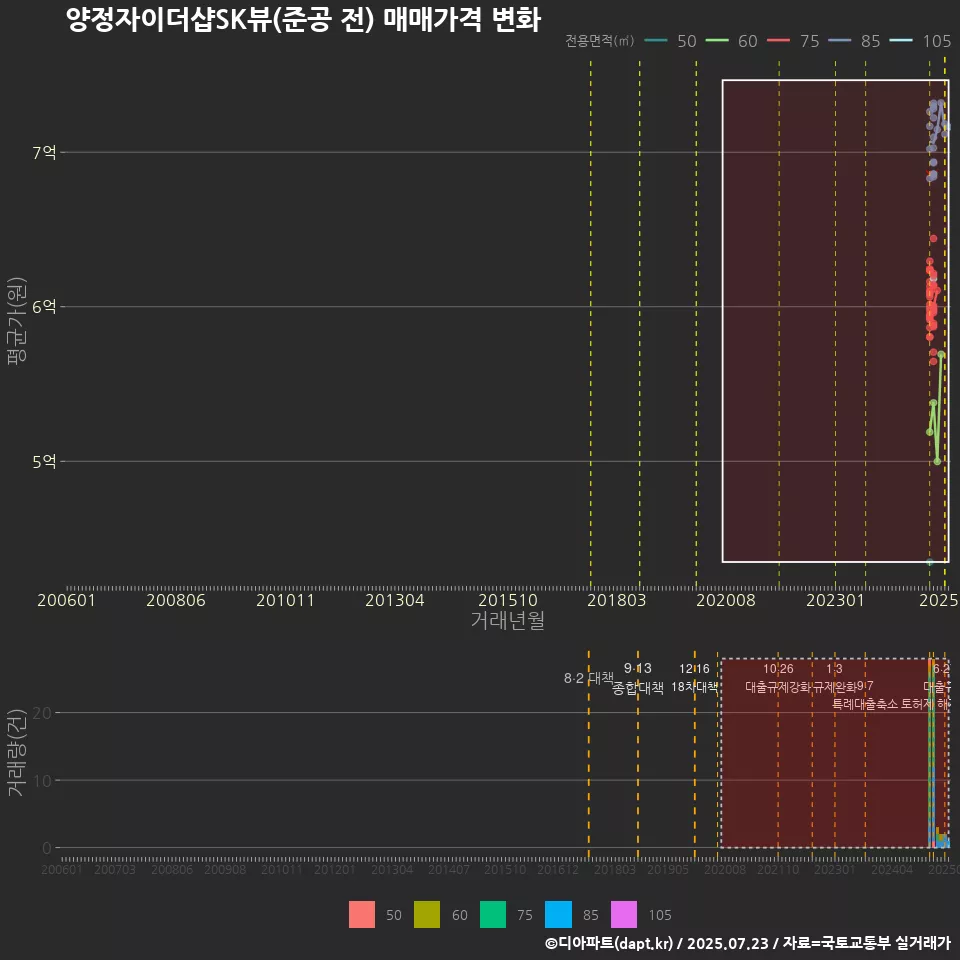Click the top chart x-axis label '200601'
Screen dimensions: 960x960
[x=66, y=600]
